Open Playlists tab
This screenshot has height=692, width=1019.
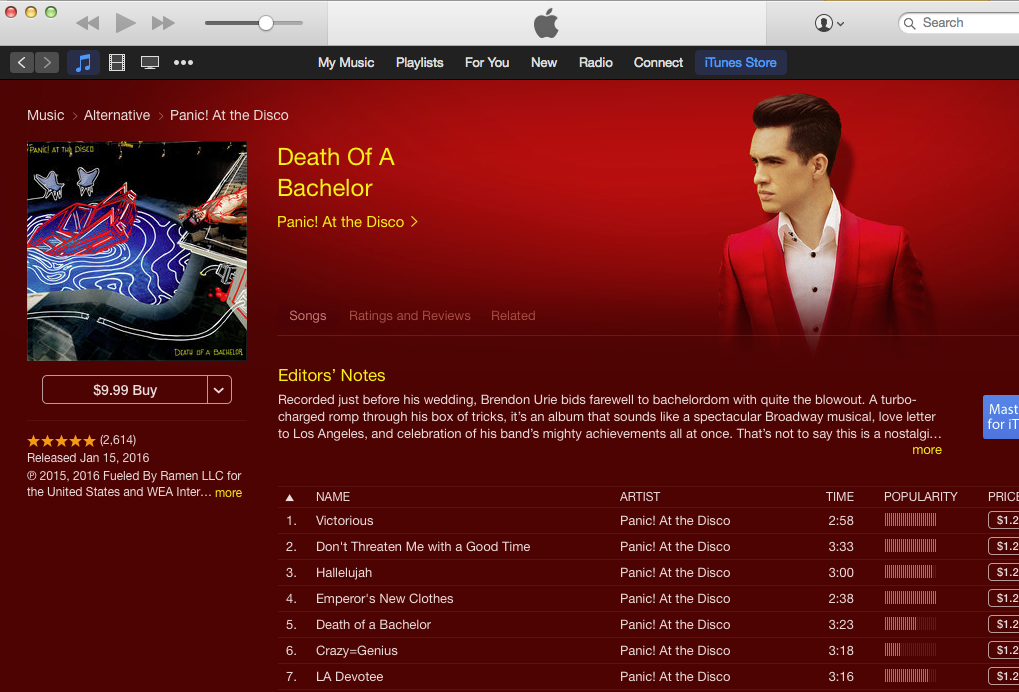pos(420,62)
